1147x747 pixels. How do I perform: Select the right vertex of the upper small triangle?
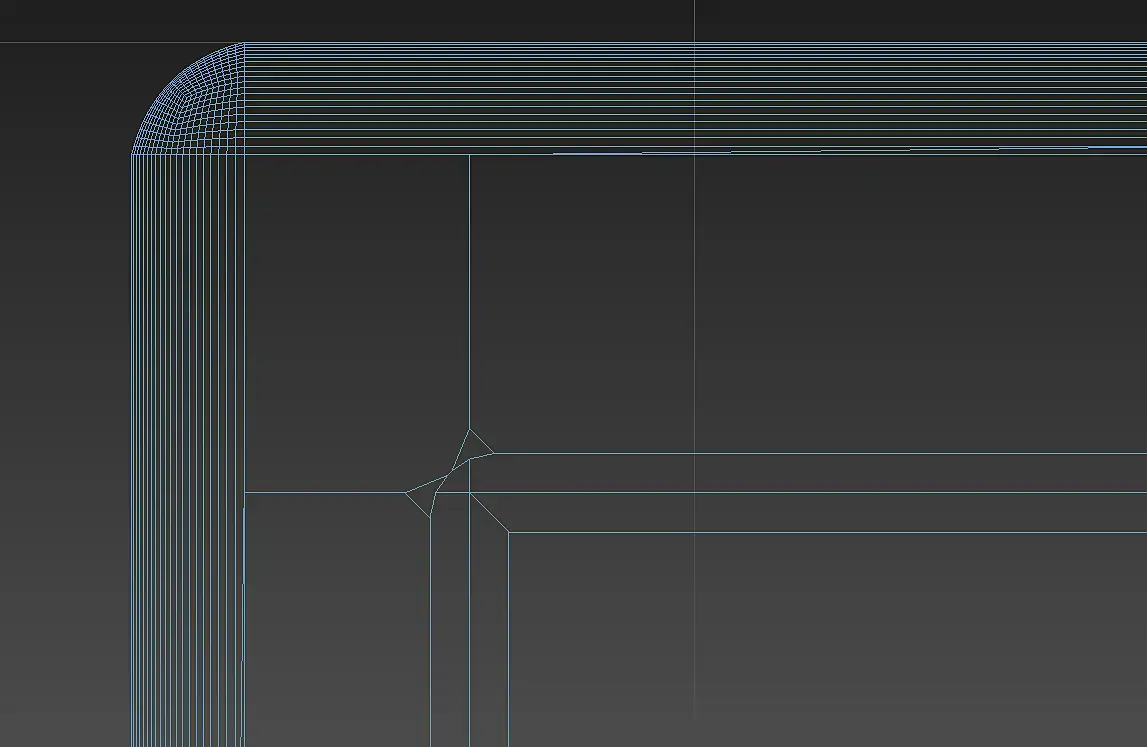494,453
